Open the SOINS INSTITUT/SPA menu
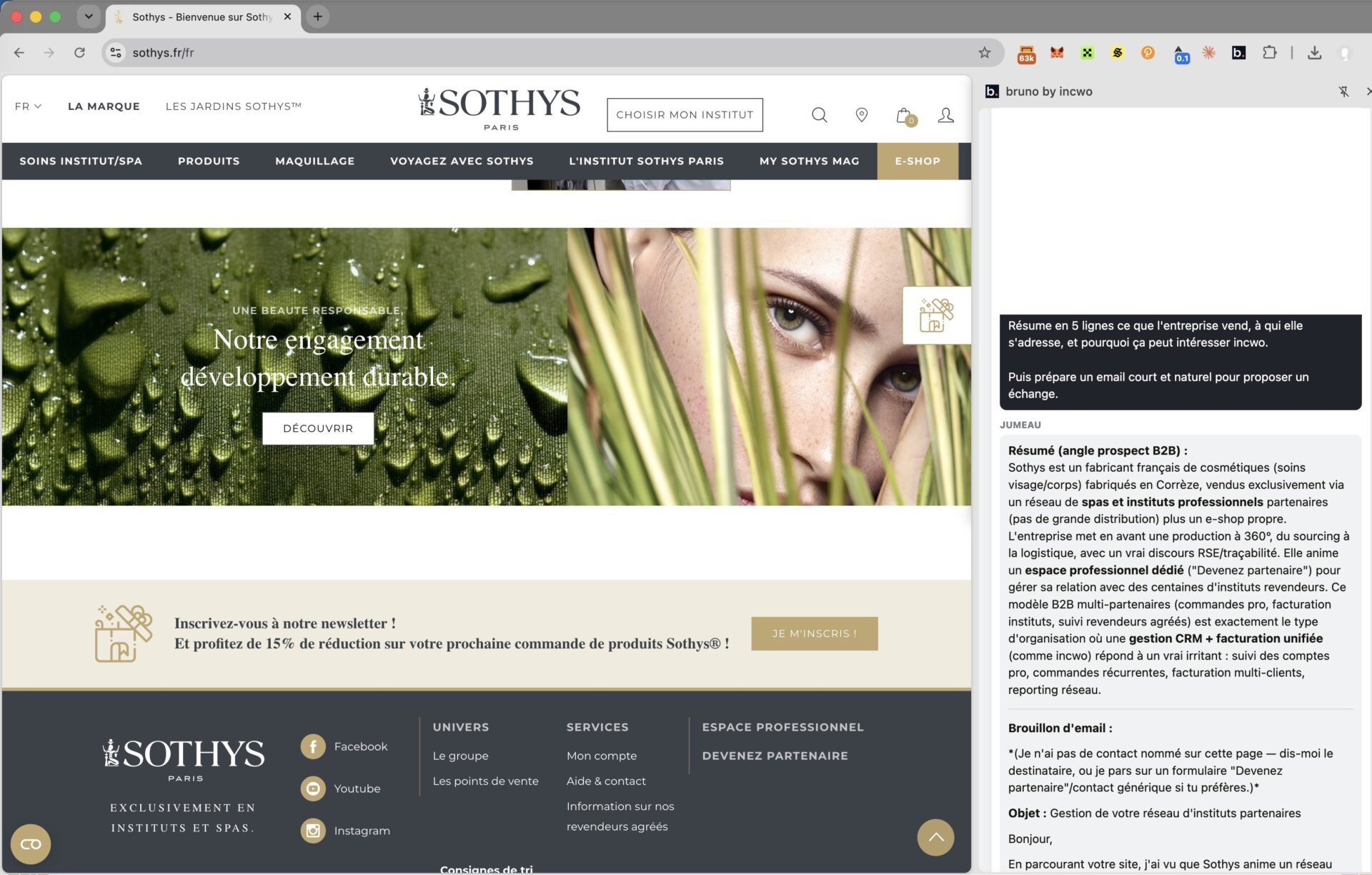The image size is (1372, 875). (x=81, y=161)
